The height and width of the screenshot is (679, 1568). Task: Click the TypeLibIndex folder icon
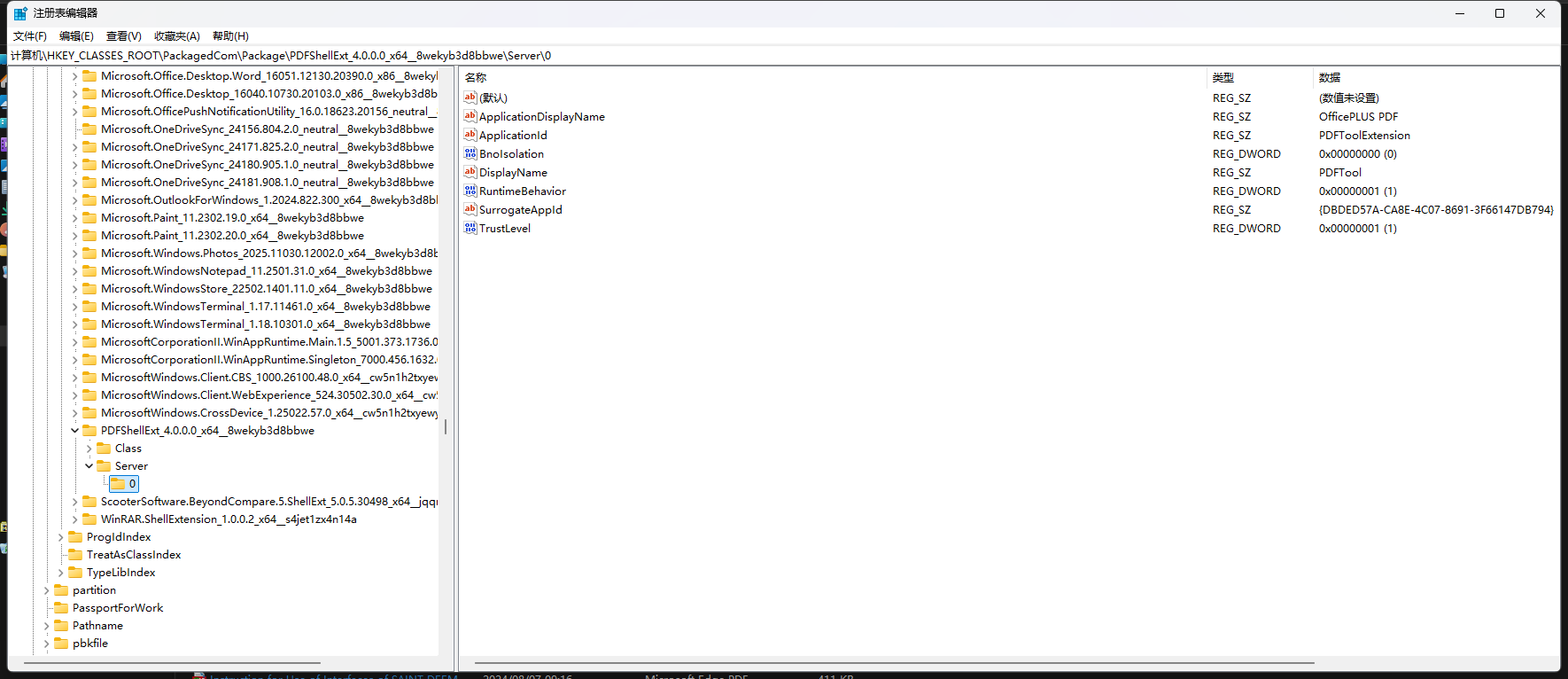pos(75,572)
